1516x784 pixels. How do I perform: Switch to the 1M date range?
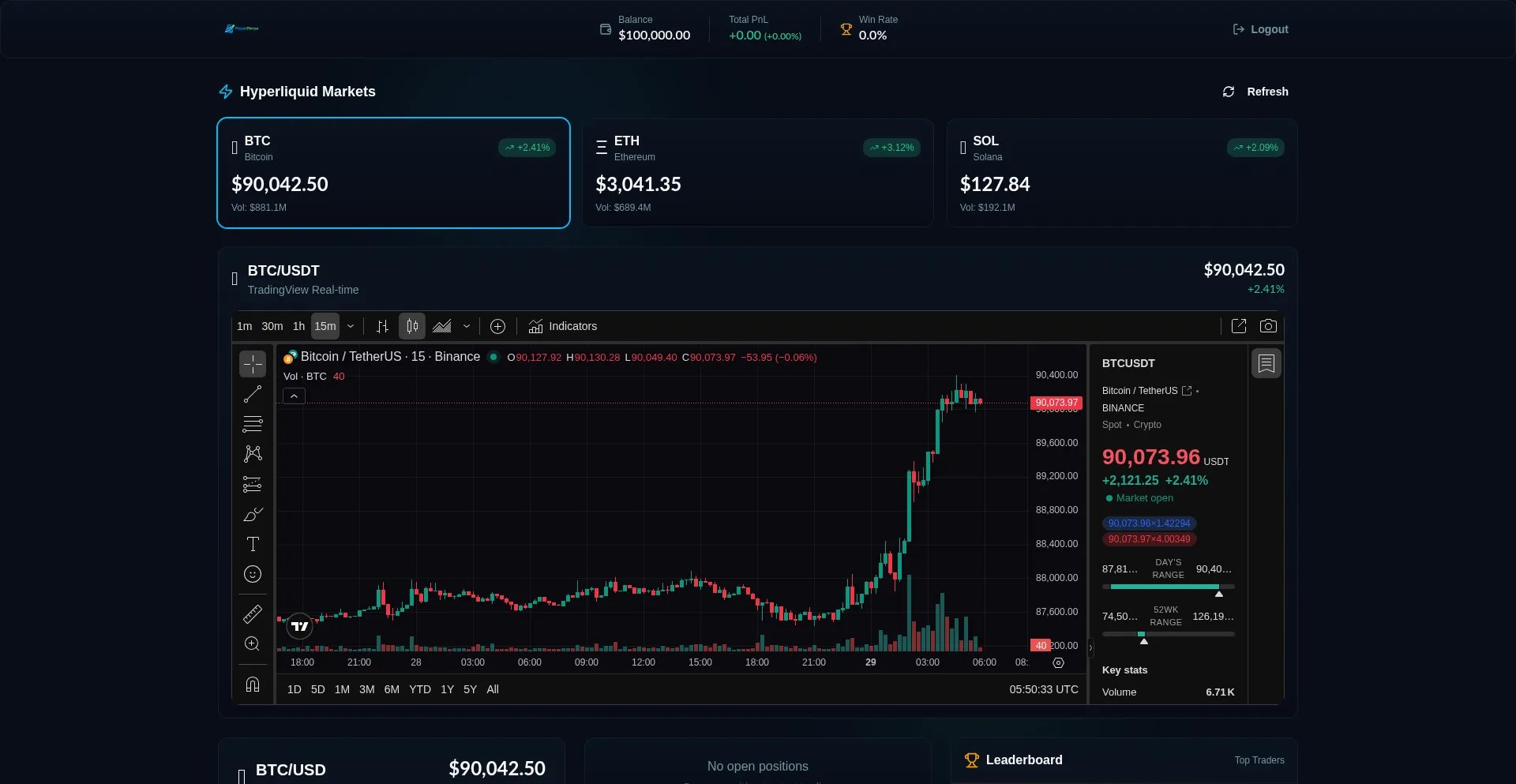click(x=342, y=689)
